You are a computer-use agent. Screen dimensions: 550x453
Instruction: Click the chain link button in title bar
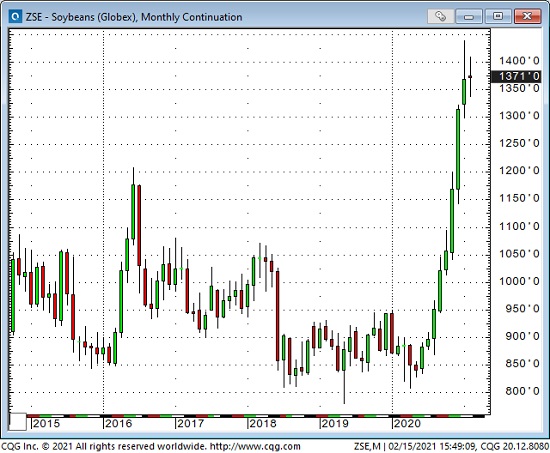click(441, 16)
